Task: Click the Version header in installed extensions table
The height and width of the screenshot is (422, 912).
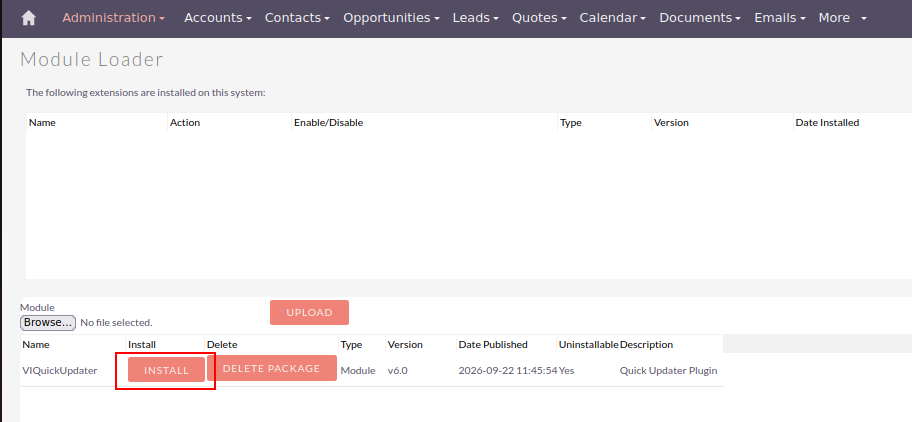Action: pos(671,123)
